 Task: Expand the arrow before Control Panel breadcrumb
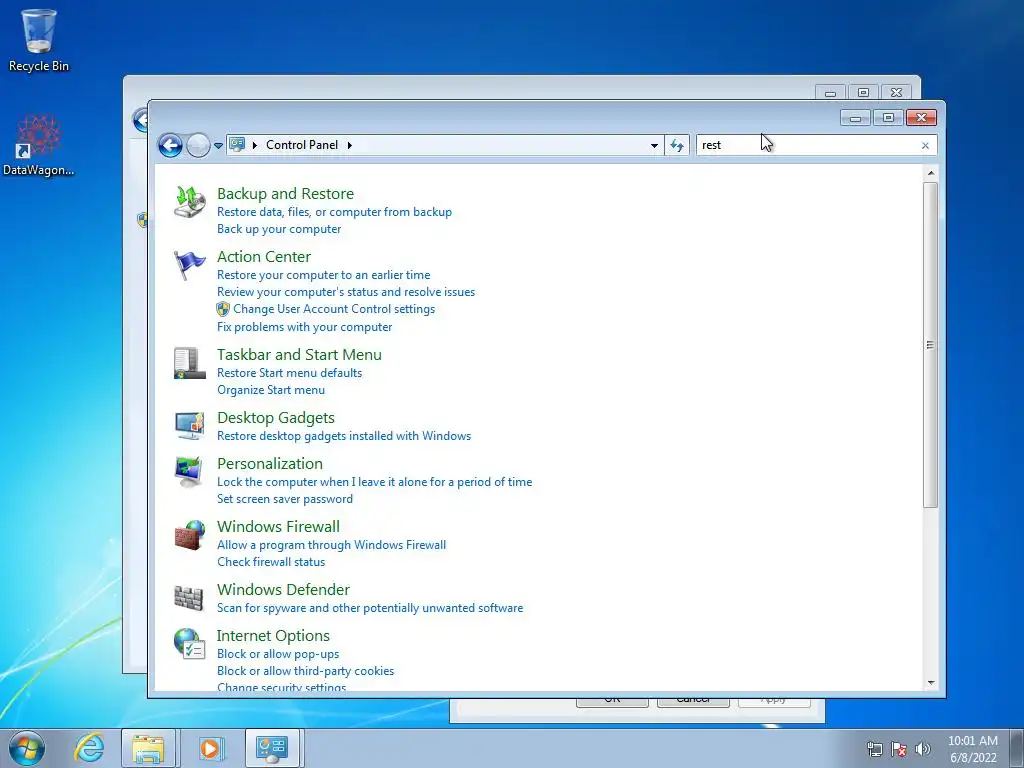[x=255, y=145]
